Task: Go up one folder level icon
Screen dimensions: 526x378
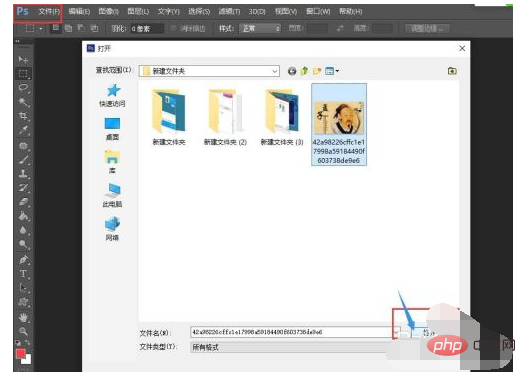Action: coord(304,71)
